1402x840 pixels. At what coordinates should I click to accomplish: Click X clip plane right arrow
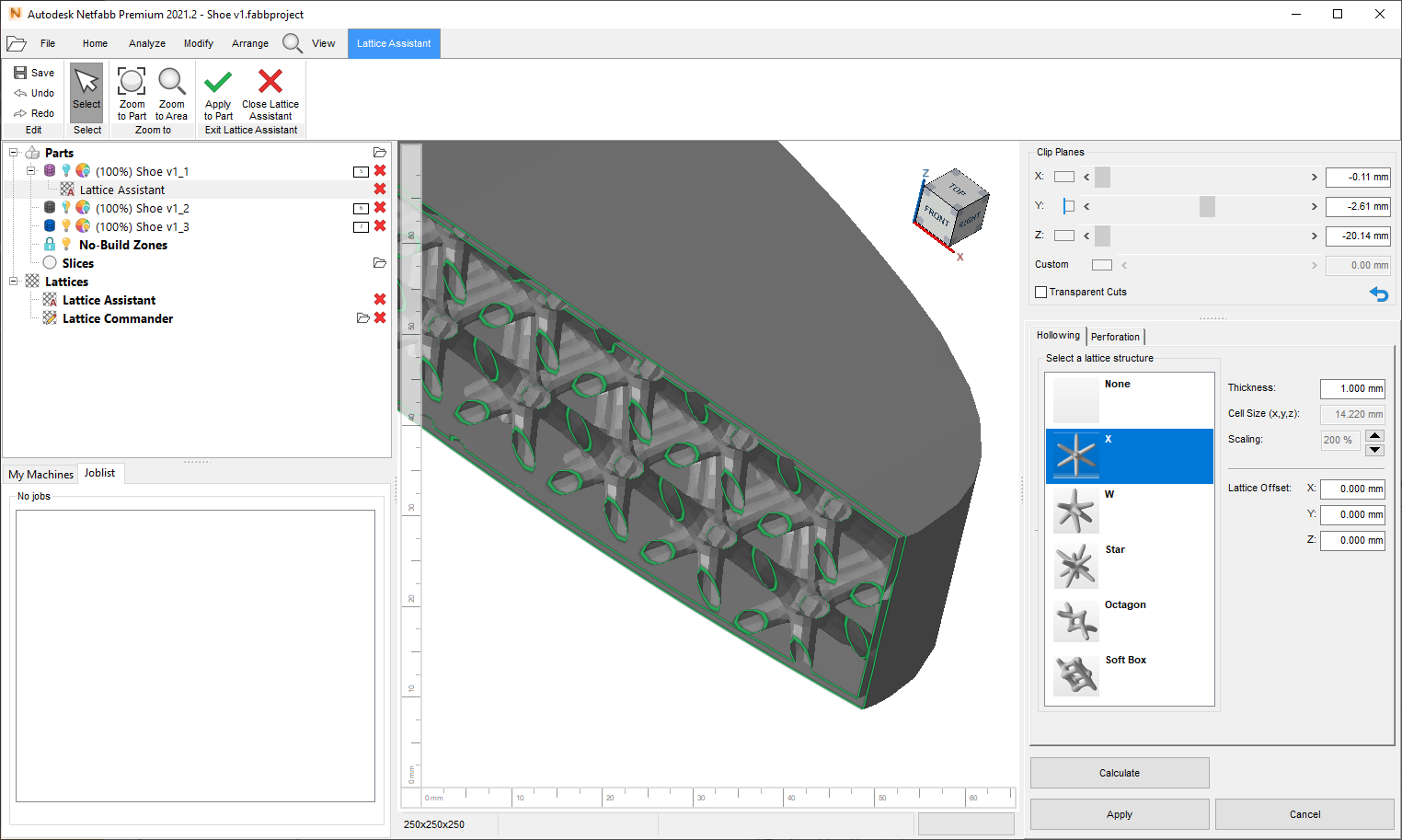coord(1314,177)
